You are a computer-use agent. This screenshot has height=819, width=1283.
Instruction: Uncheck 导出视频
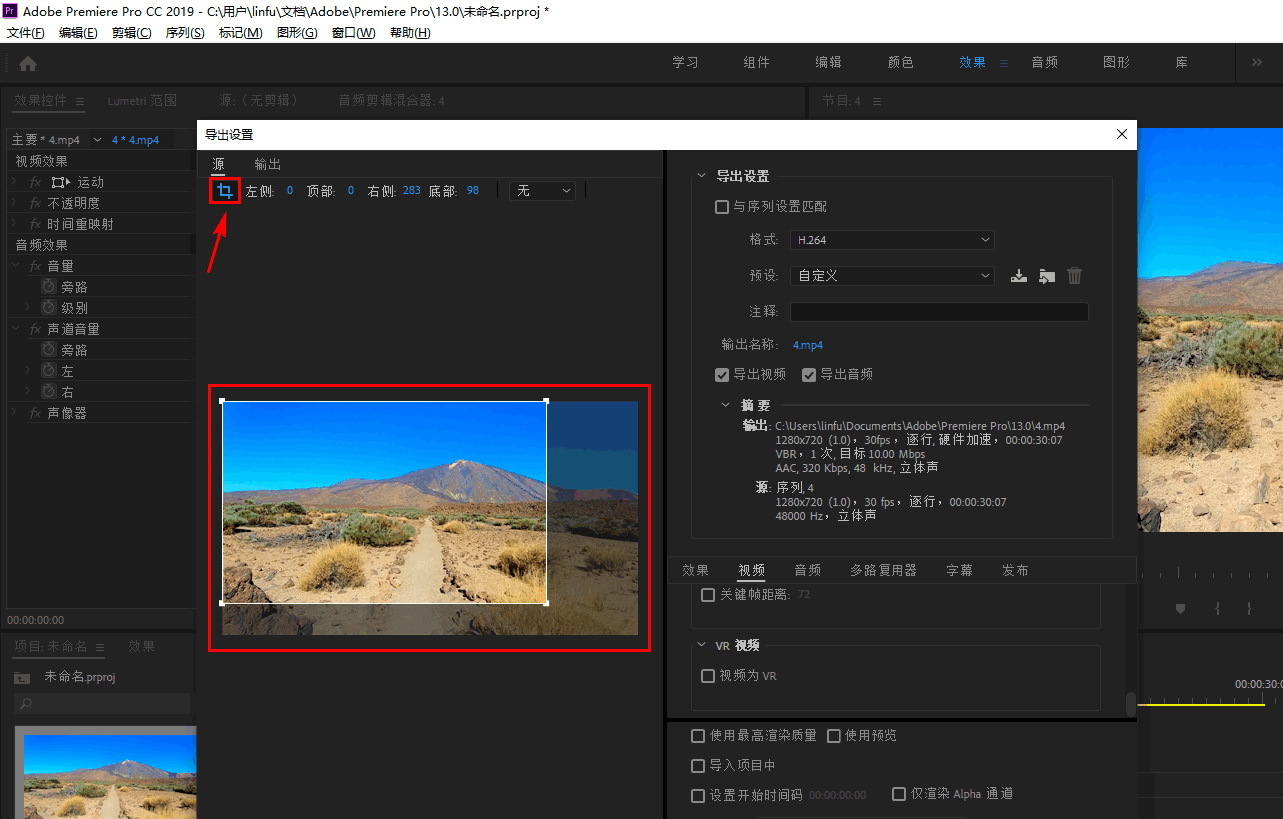(721, 374)
